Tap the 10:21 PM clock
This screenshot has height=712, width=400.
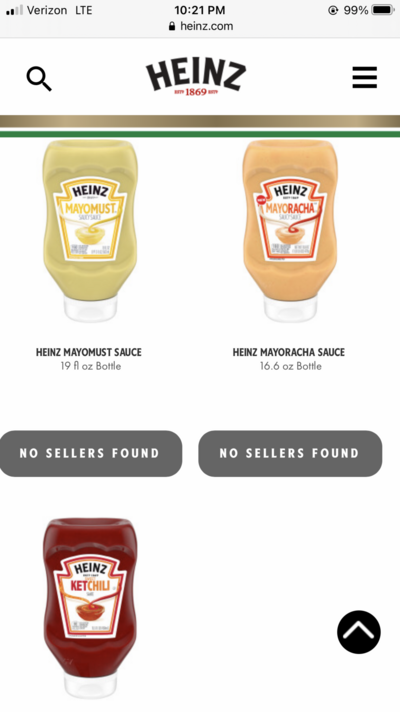pyautogui.click(x=200, y=10)
